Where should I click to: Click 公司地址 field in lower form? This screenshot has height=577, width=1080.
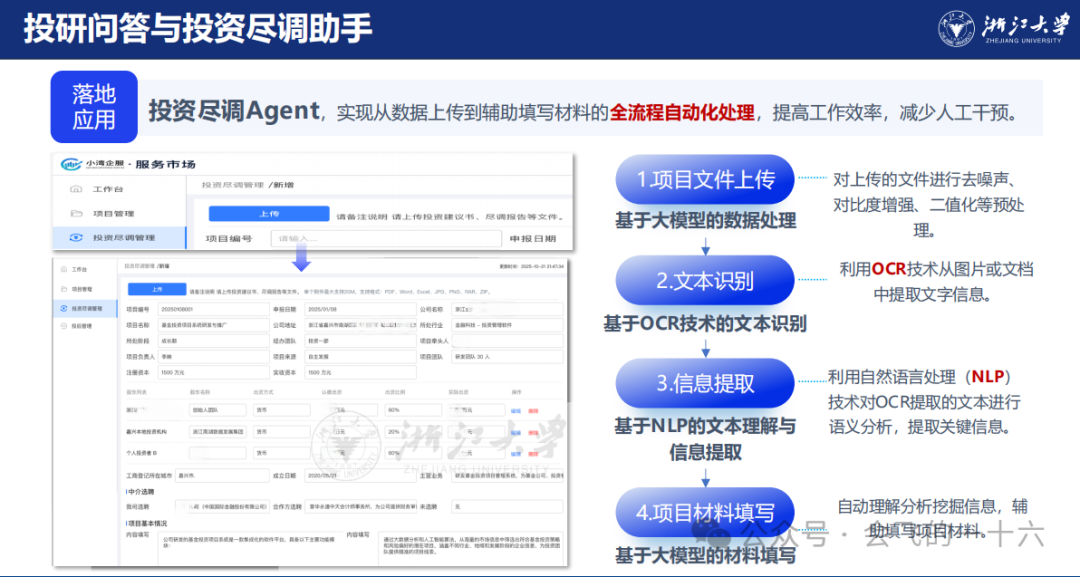pos(360,325)
